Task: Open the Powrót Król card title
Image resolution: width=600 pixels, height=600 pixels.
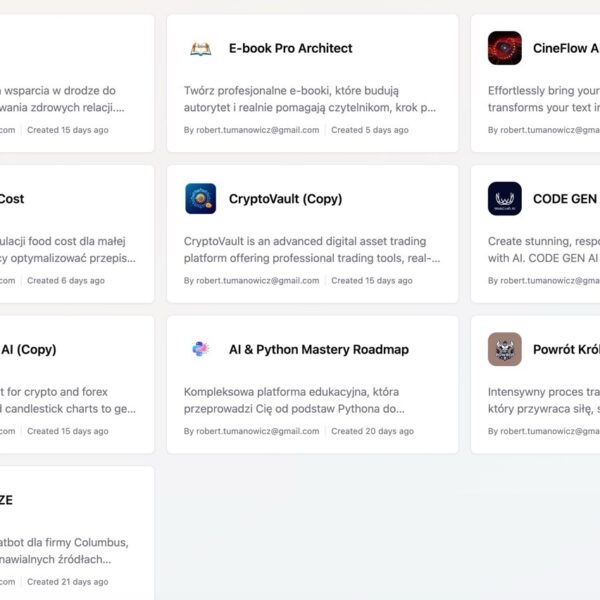Action: tap(565, 350)
